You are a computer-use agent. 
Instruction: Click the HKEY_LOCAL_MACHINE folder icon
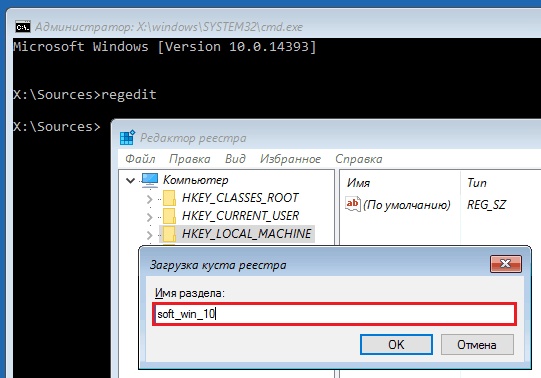169,234
